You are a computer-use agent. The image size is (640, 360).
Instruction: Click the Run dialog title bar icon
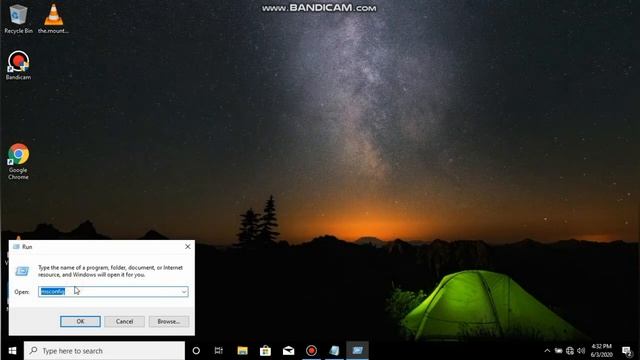click(16, 247)
